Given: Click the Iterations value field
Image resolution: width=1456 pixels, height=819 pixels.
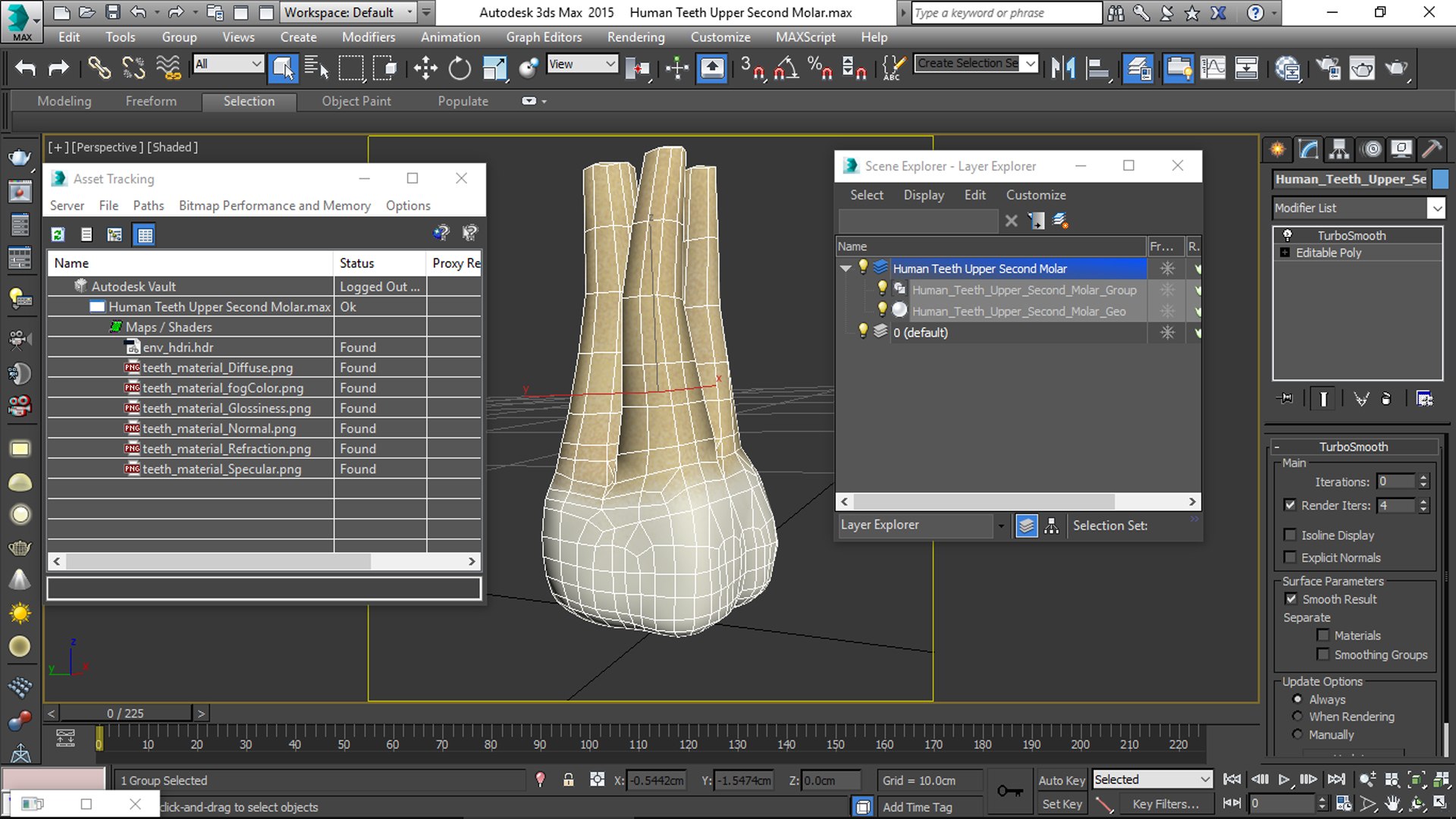Looking at the screenshot, I should pos(1396,482).
